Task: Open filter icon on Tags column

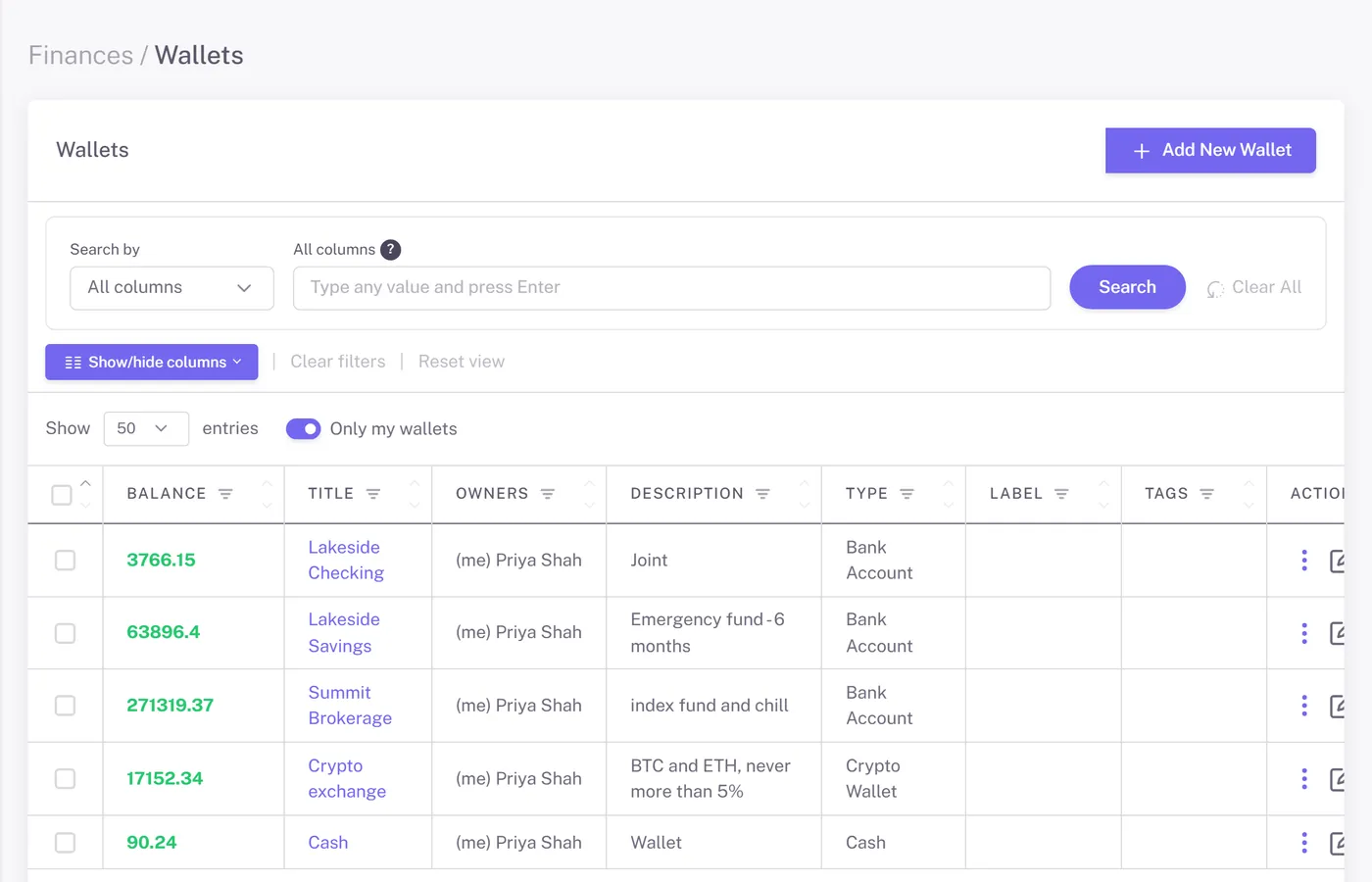Action: coord(1207,494)
